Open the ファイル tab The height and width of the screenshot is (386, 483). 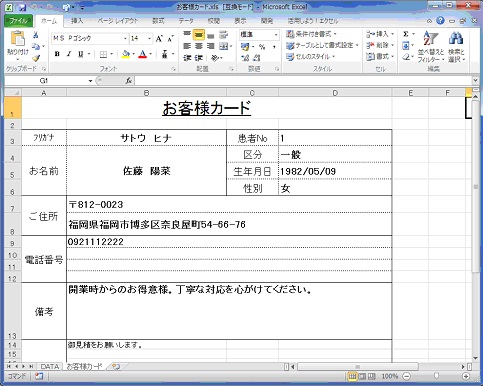[x=19, y=21]
